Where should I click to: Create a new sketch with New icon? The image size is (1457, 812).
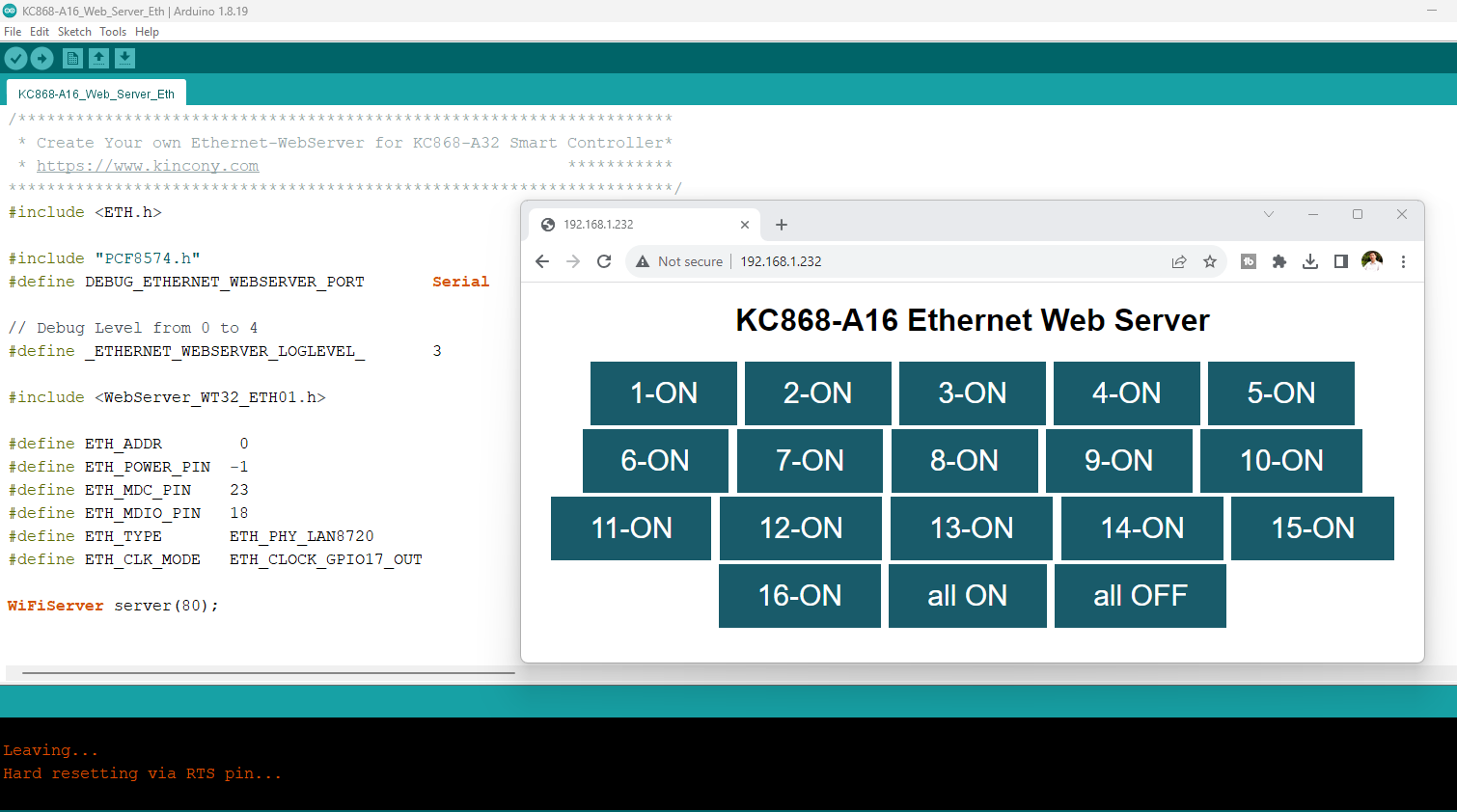click(x=72, y=59)
